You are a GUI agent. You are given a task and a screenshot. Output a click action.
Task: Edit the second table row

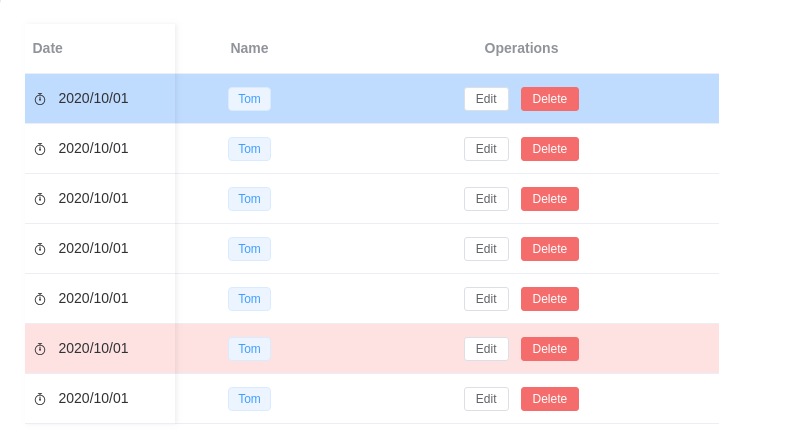pyautogui.click(x=486, y=149)
